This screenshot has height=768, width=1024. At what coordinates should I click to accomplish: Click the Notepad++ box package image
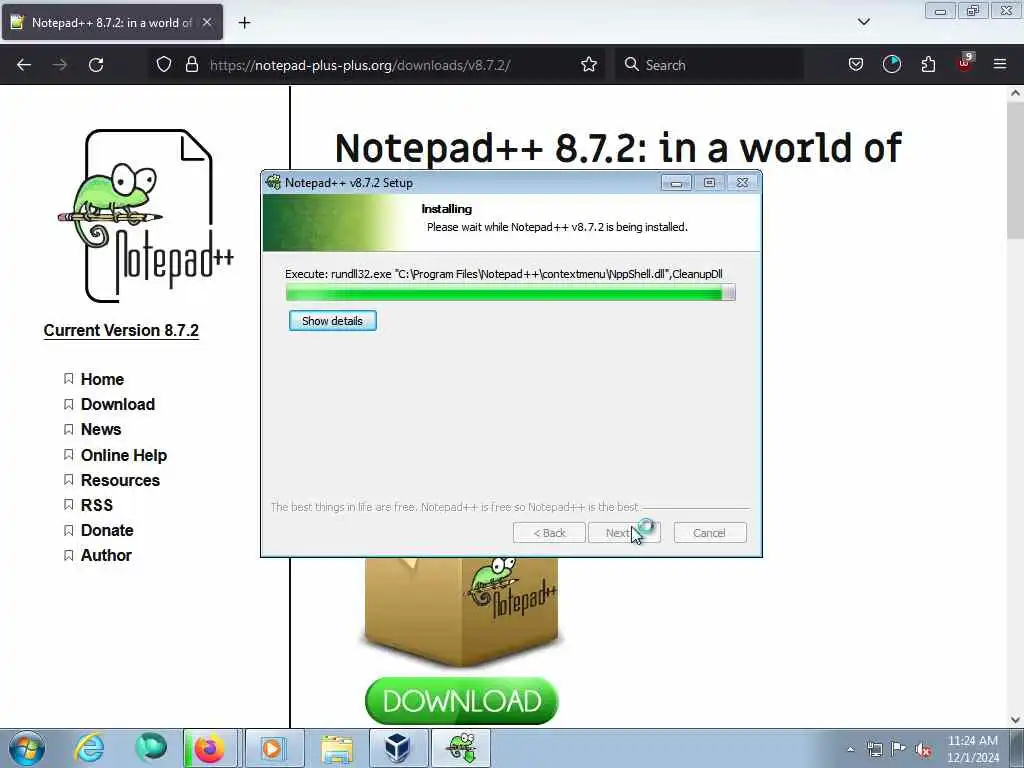tap(462, 611)
